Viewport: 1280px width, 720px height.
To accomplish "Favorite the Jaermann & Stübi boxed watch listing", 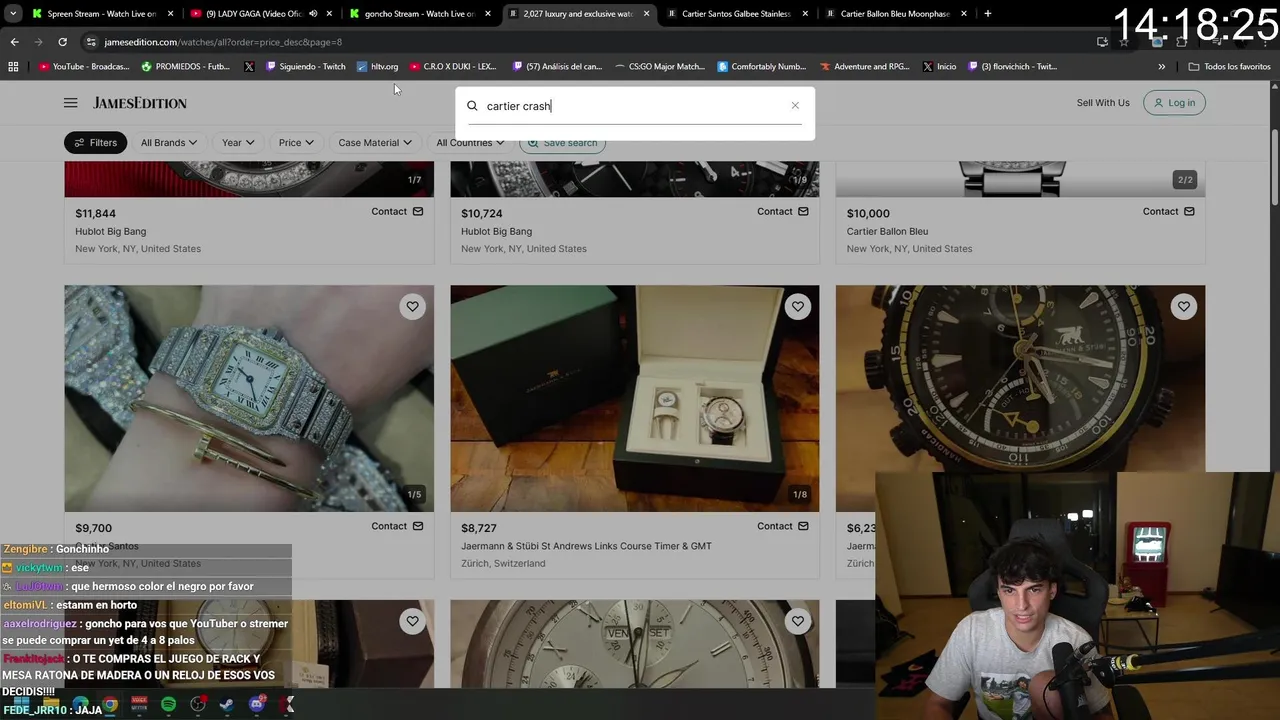I will click(797, 306).
